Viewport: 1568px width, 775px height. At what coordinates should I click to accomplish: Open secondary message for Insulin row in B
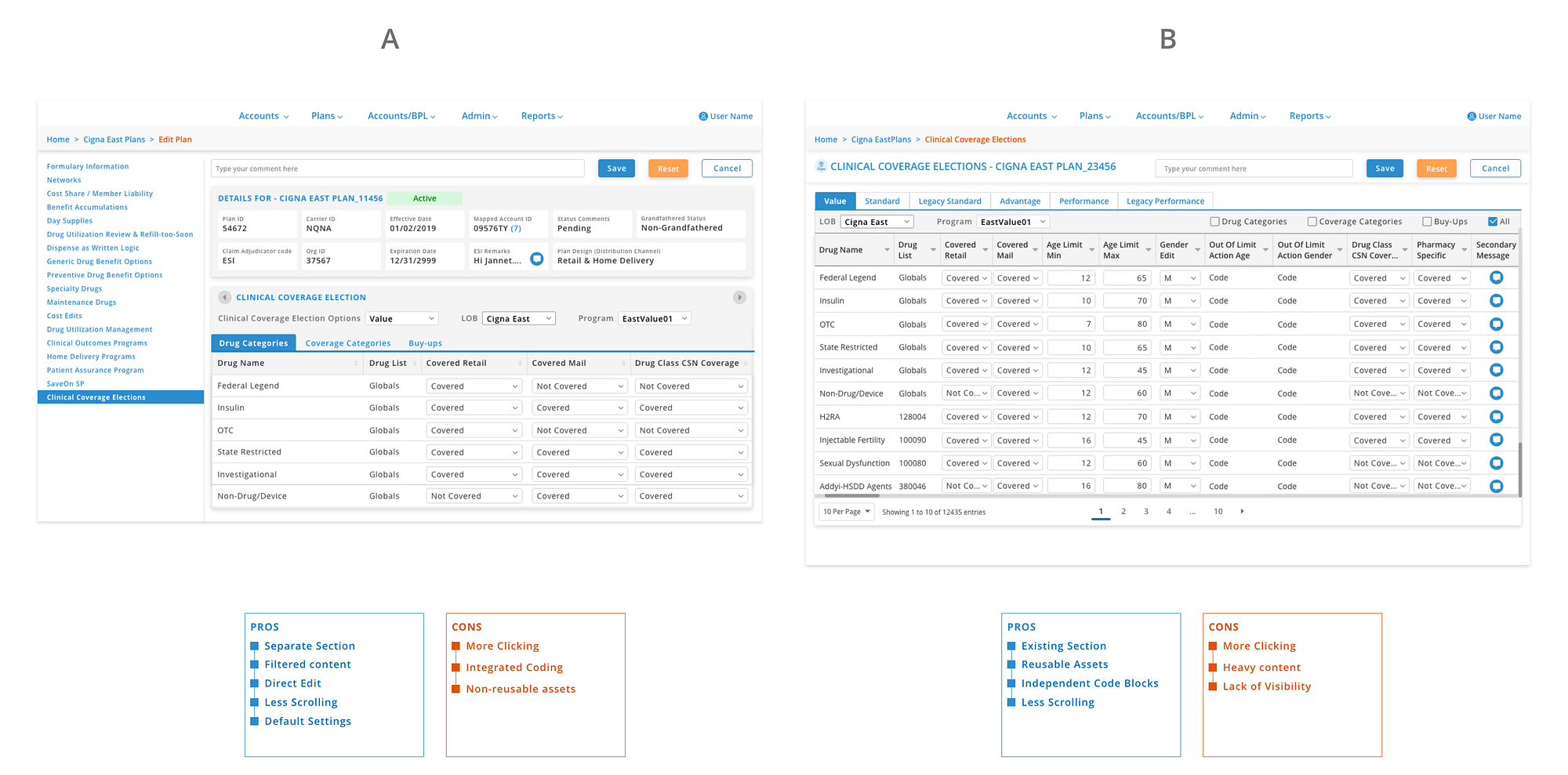pyautogui.click(x=1496, y=300)
